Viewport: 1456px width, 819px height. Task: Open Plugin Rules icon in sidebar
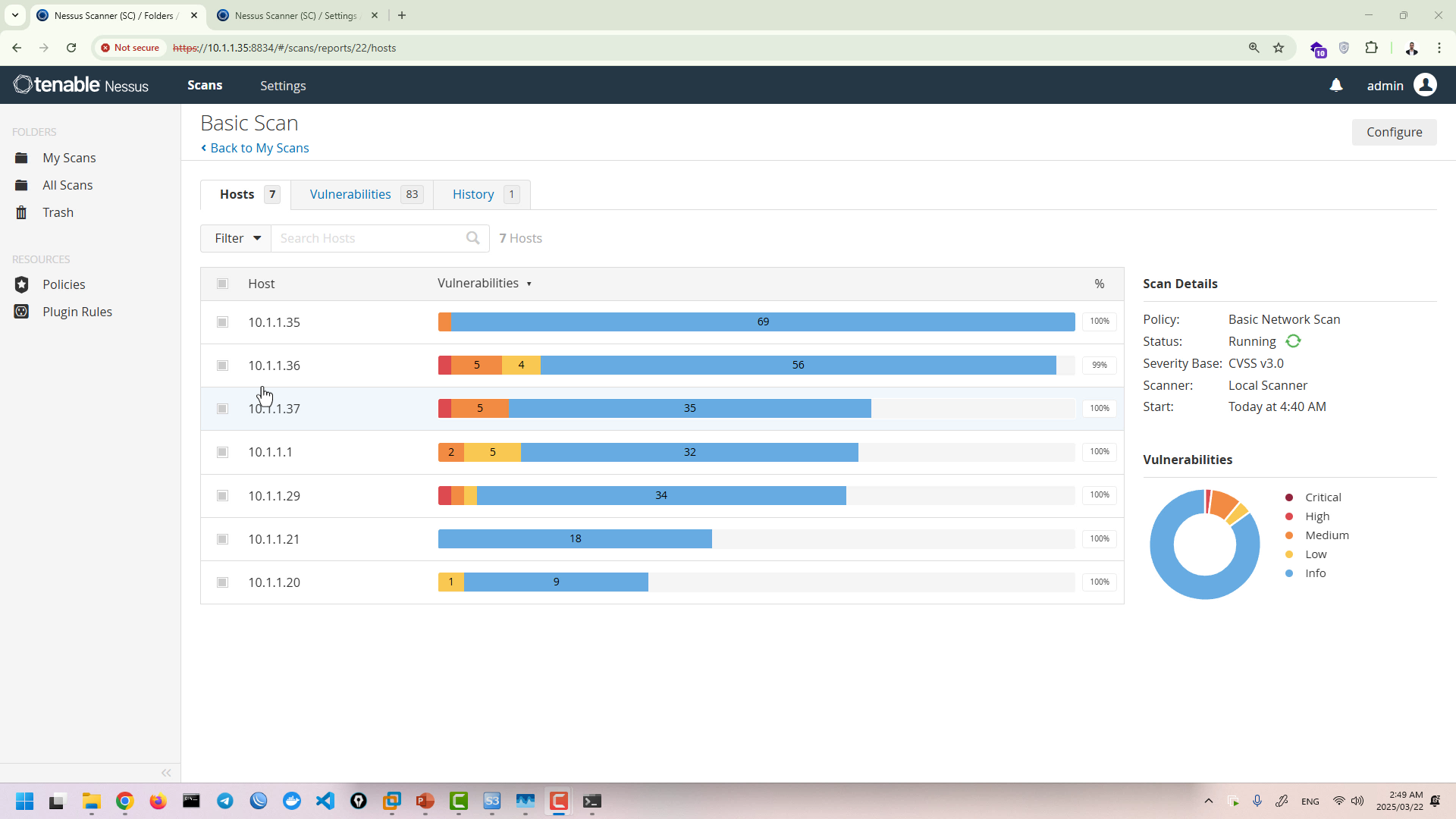[21, 312]
